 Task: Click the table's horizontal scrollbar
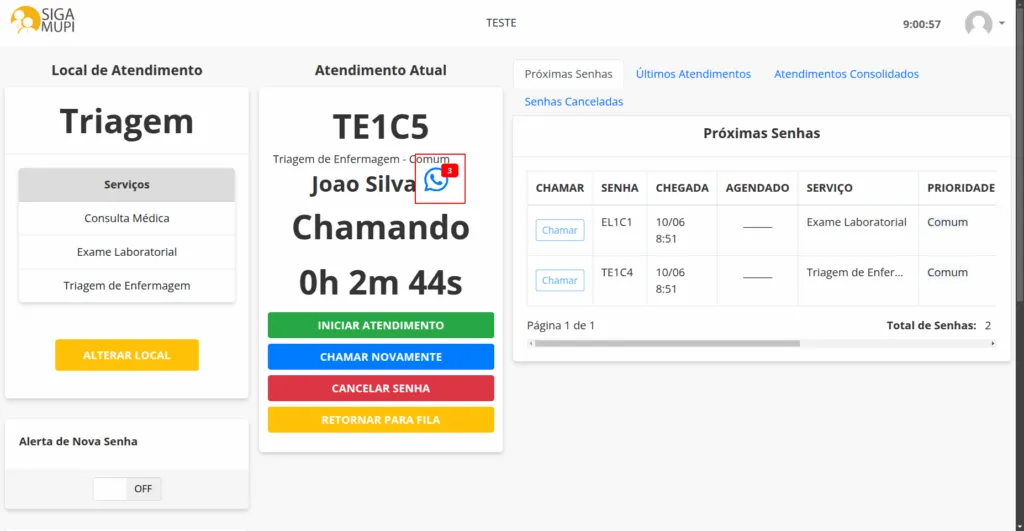pos(667,343)
